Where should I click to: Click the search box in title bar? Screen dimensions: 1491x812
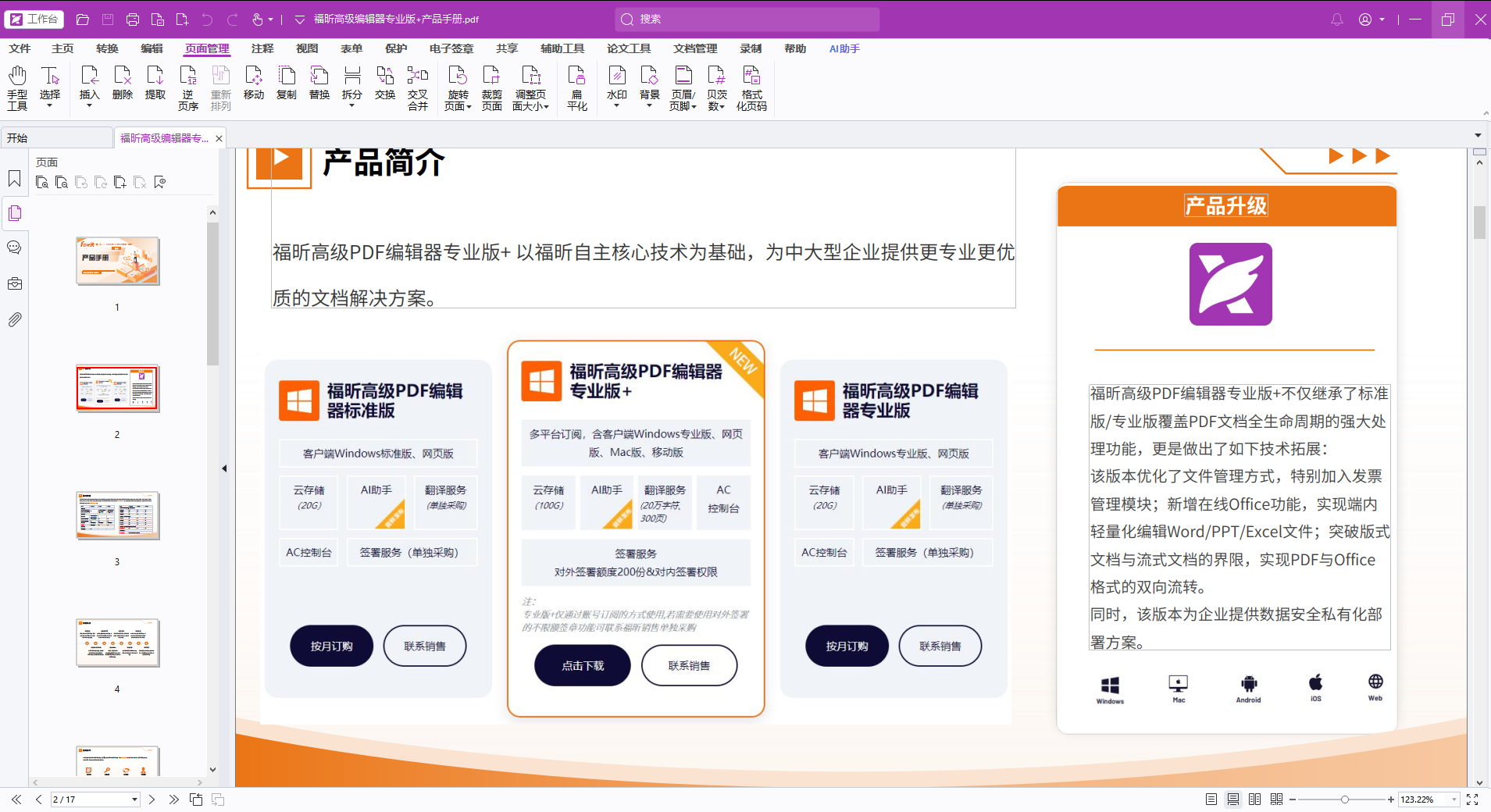747,20
